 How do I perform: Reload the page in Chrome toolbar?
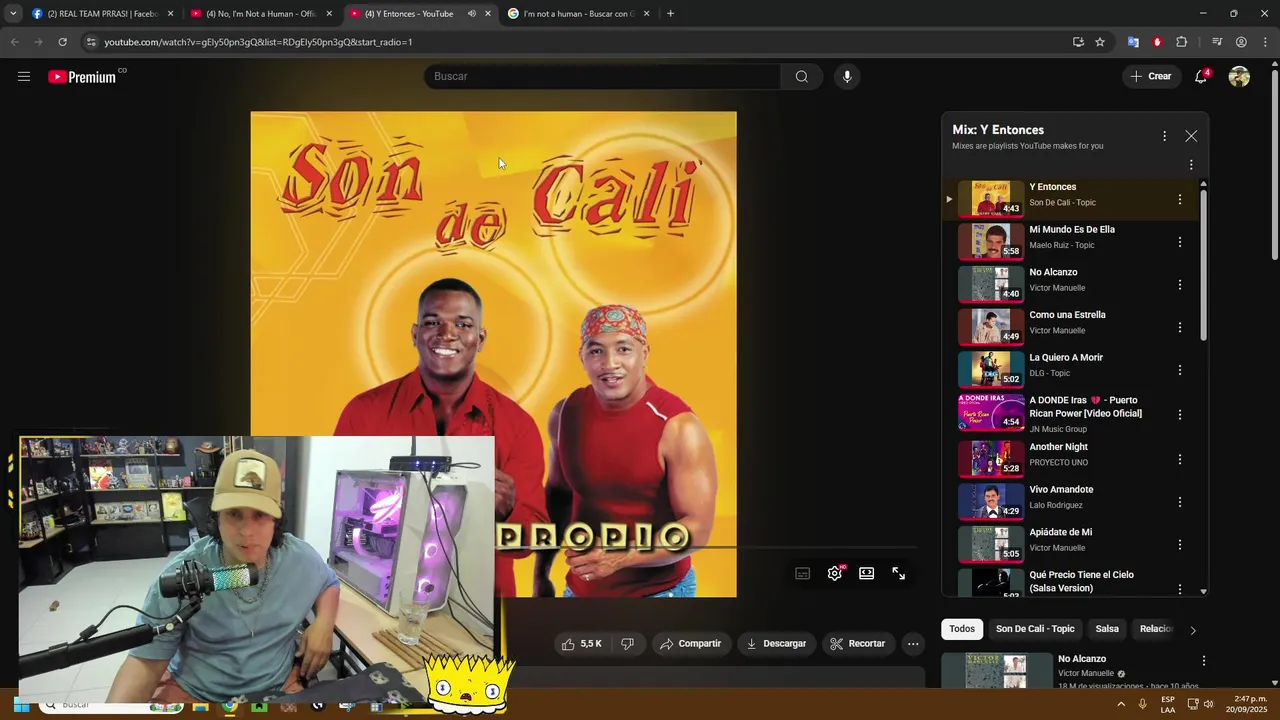pos(62,42)
